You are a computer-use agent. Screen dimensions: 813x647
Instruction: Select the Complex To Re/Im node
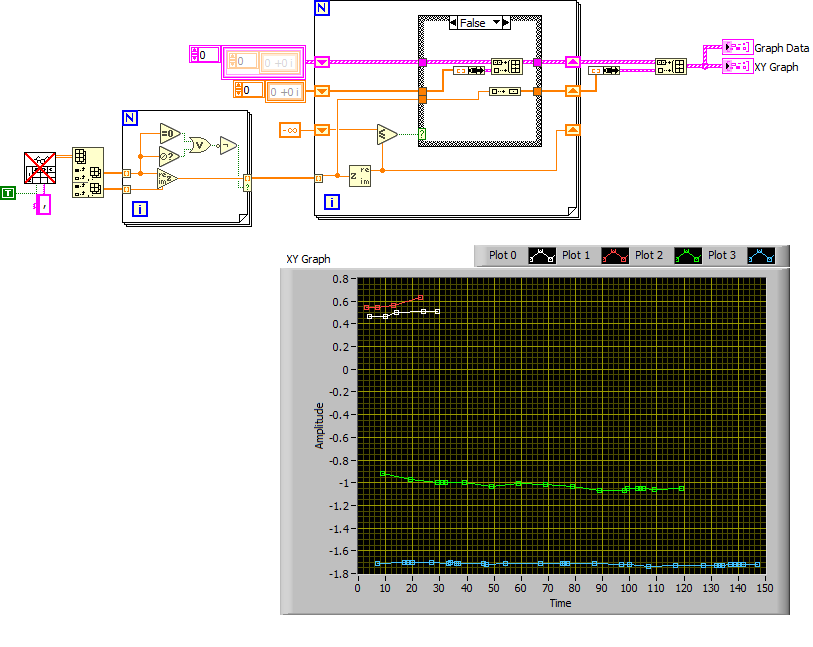click(x=360, y=176)
